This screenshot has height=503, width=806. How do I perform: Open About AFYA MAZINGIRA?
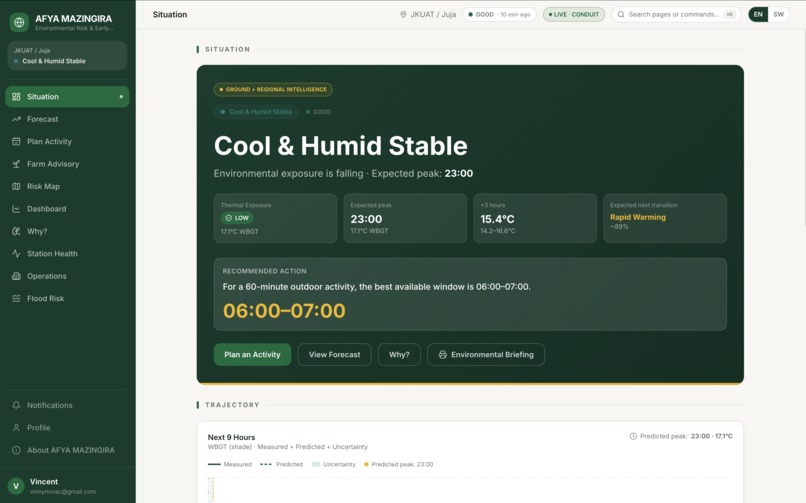coord(67,450)
